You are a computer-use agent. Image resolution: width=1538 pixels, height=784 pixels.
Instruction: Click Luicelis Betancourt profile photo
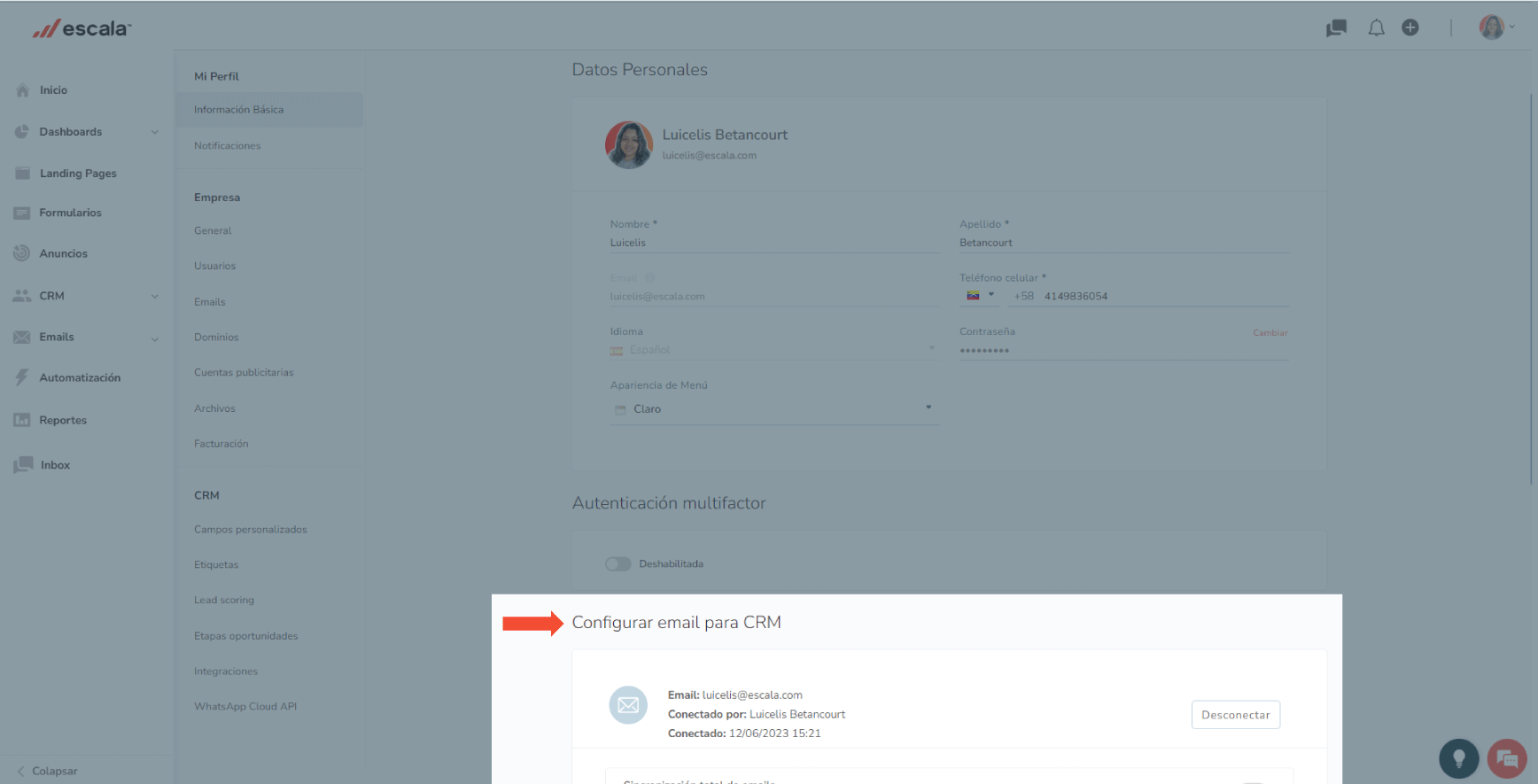629,144
